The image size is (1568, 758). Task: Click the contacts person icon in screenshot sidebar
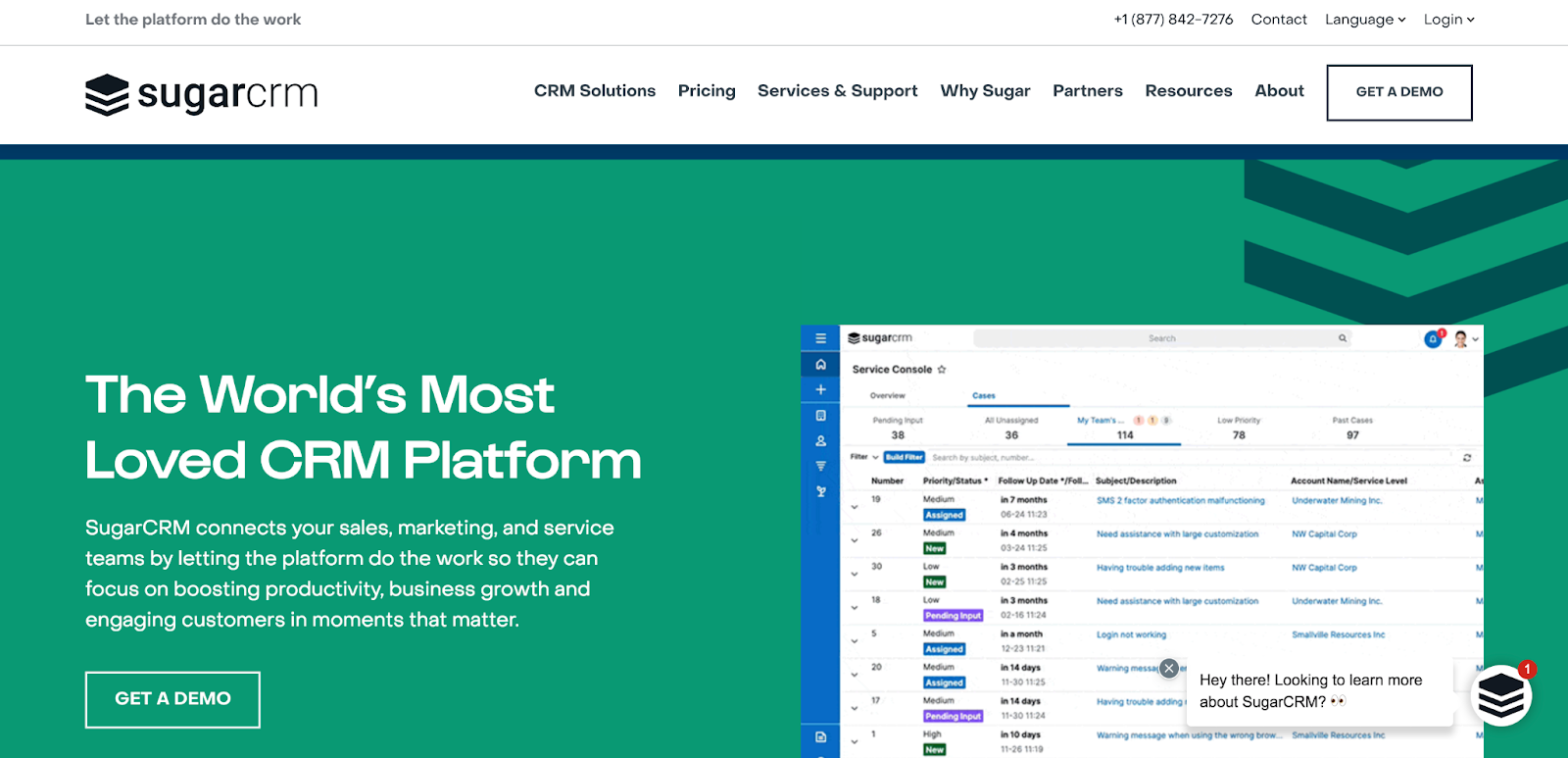click(x=821, y=441)
